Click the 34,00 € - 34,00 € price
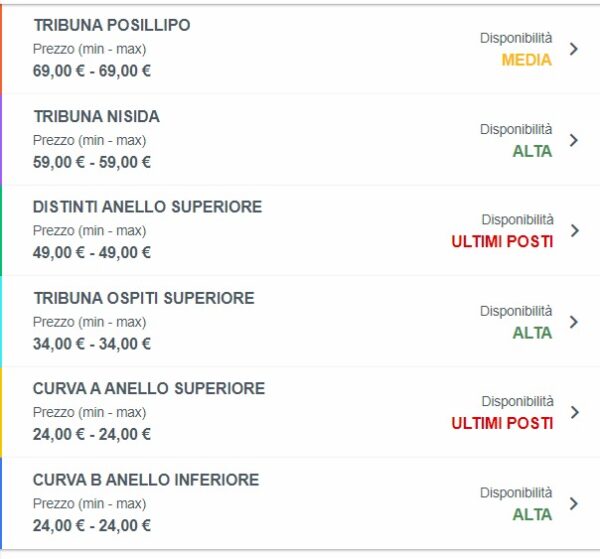The width and height of the screenshot is (600, 559). 91,344
